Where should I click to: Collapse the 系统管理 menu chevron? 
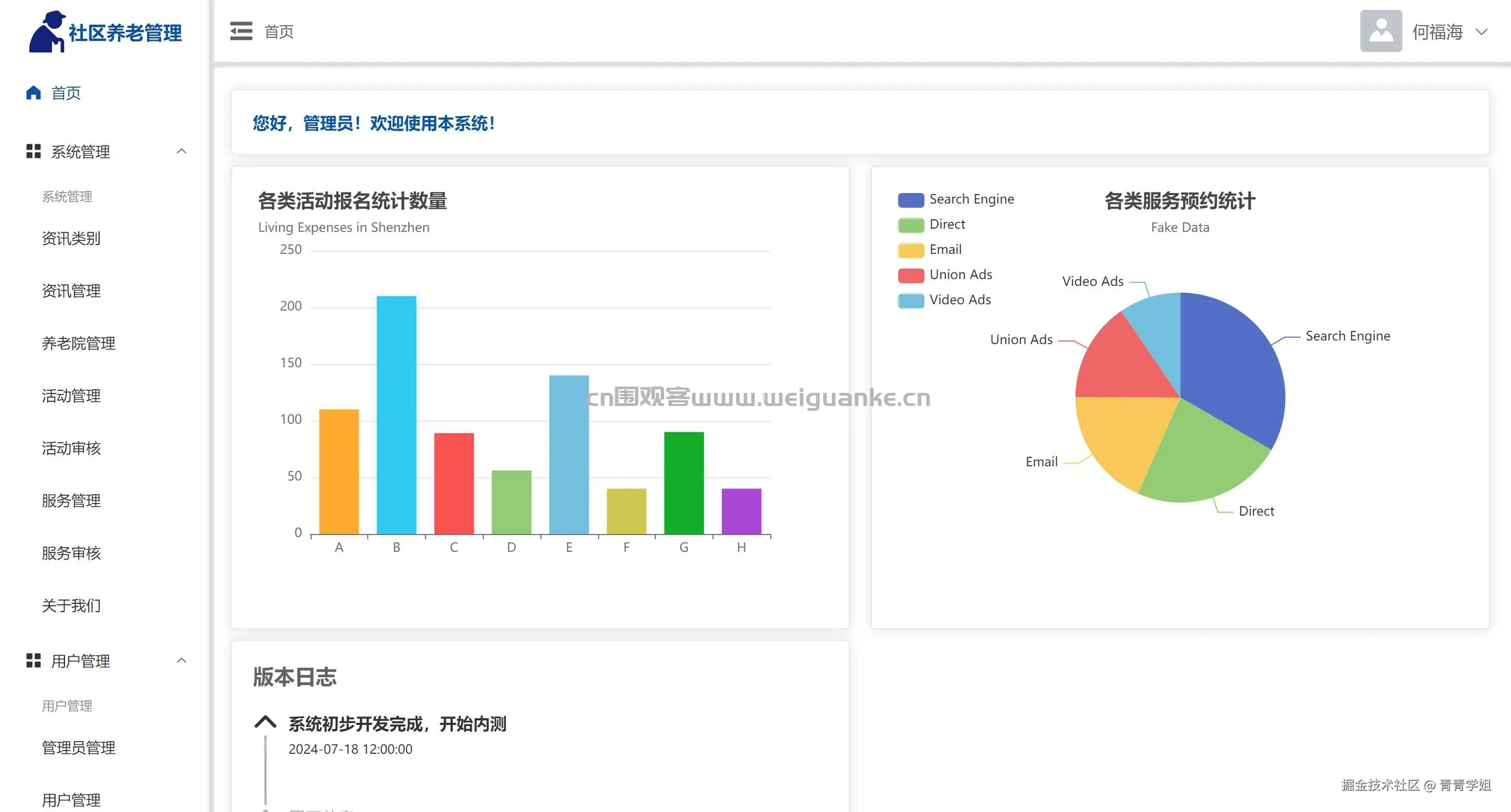pyautogui.click(x=182, y=151)
